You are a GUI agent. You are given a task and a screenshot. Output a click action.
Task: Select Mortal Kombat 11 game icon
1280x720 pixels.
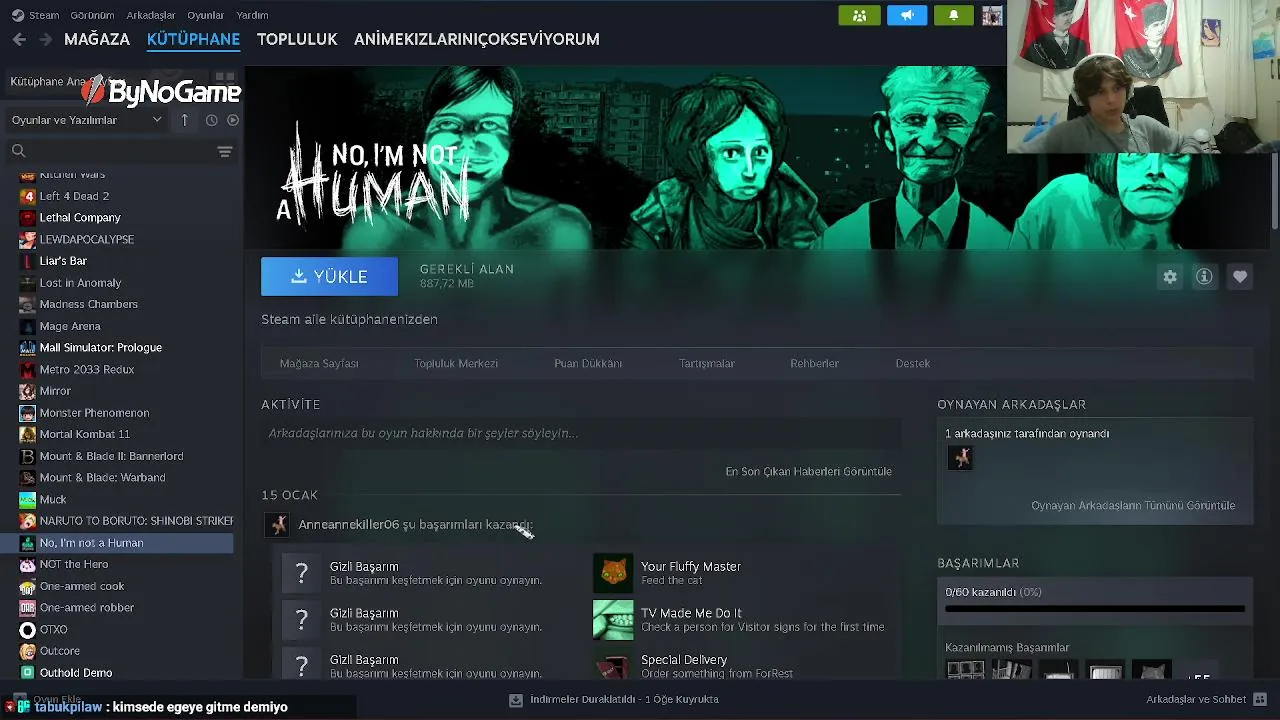pos(28,434)
